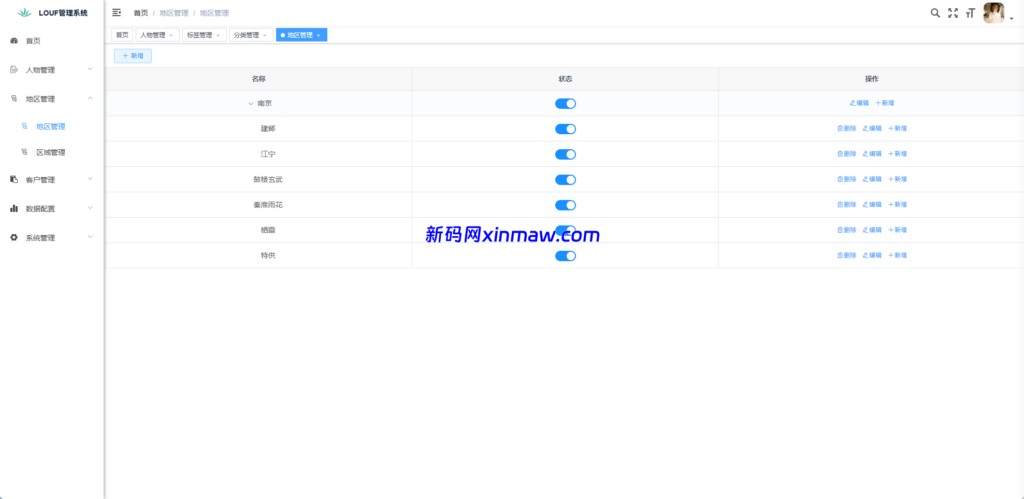Delete the 秦淮雨花 row
1024x499 pixels.
point(846,205)
